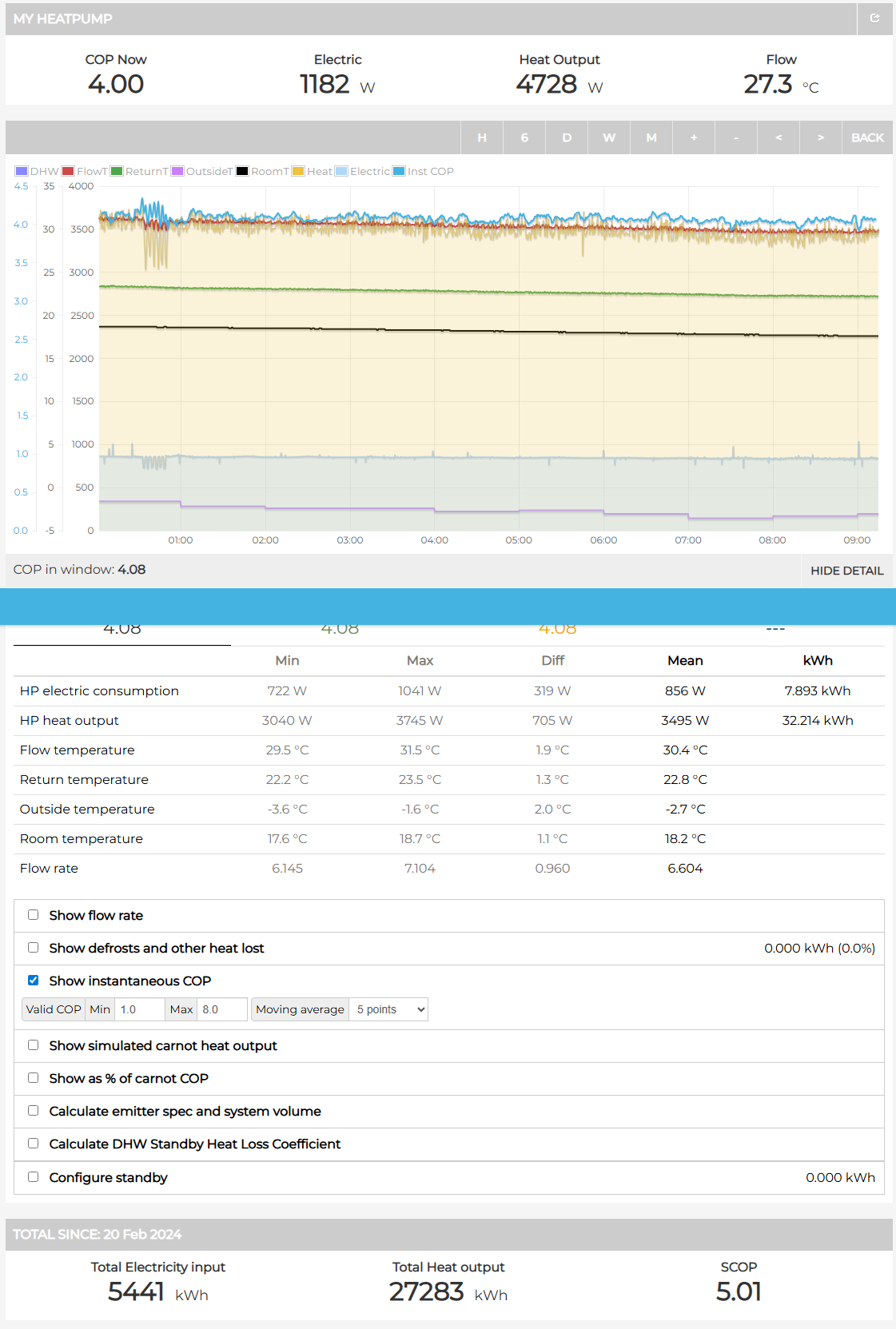Screen dimensions: 896x1329
Task: Expand Calculate emitter spec and system volume
Action: (34, 1111)
